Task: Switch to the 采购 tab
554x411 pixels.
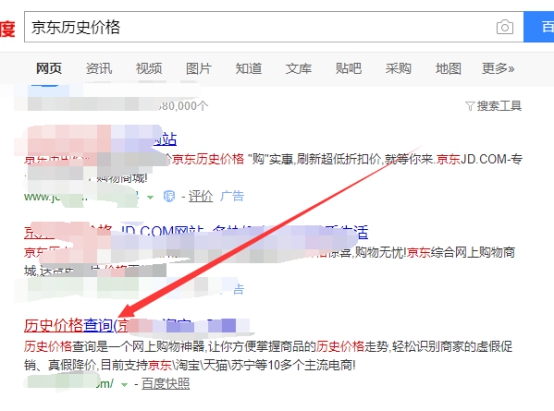Action: (x=398, y=68)
